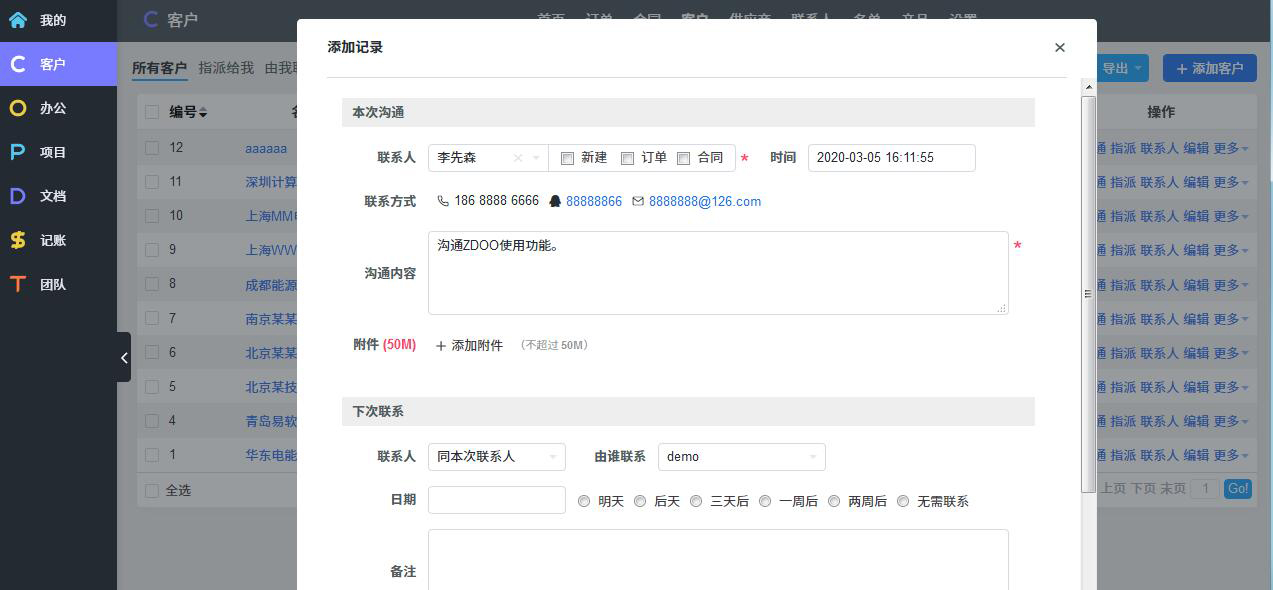Click the scrollbar up arrow in dialog
The height and width of the screenshot is (590, 1273).
point(1088,88)
